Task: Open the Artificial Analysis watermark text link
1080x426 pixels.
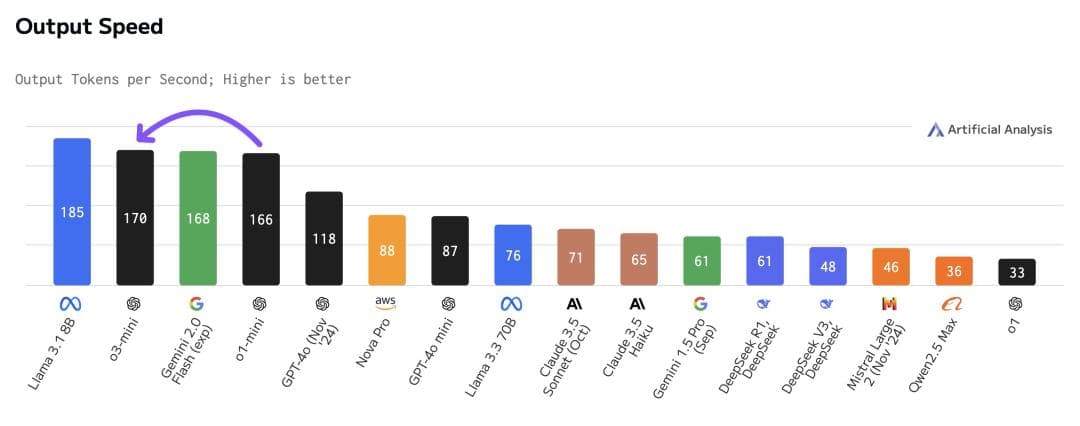Action: click(999, 130)
